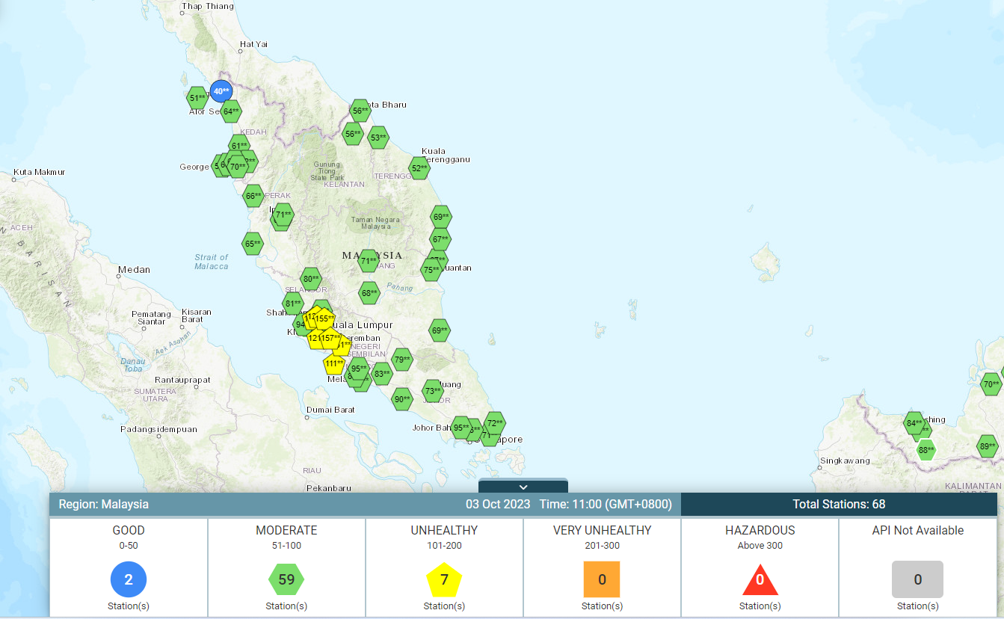
Task: Click the Total Stations: 68 header
Action: (838, 504)
